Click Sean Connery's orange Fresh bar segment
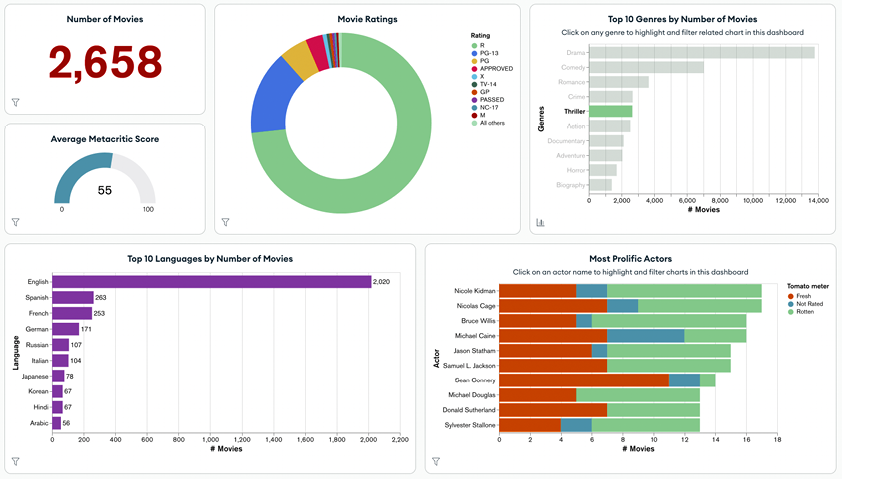Screen dimensions: 881x480 [x=584, y=381]
